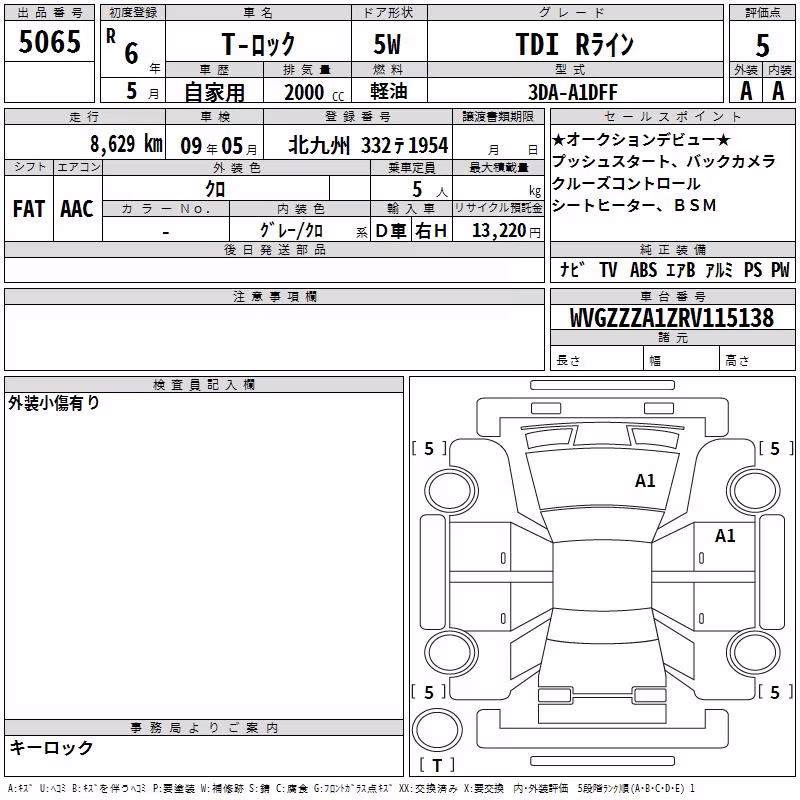Screen dimensions: 800x800
Task: Select the PW equipment item
Action: tap(780, 269)
